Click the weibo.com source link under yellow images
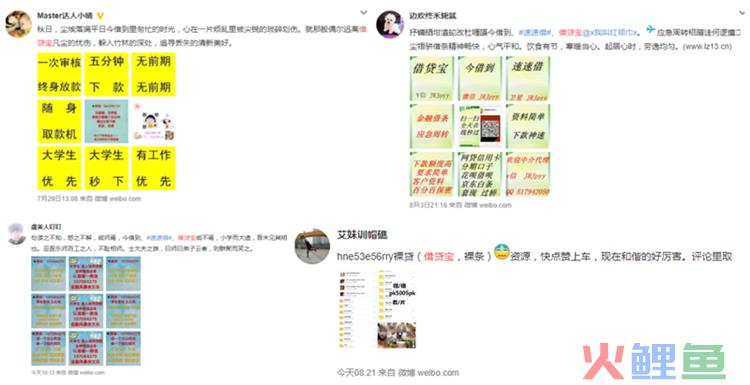Image resolution: width=750 pixels, height=385 pixels. pos(125,198)
